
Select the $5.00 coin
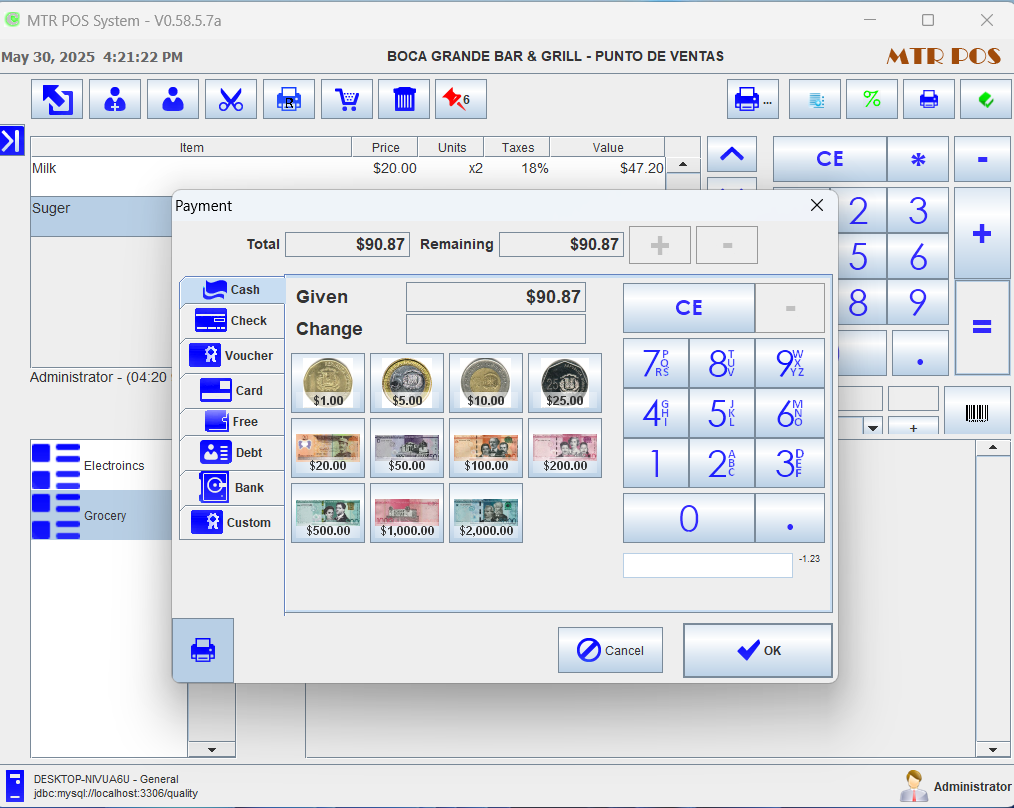tap(407, 383)
